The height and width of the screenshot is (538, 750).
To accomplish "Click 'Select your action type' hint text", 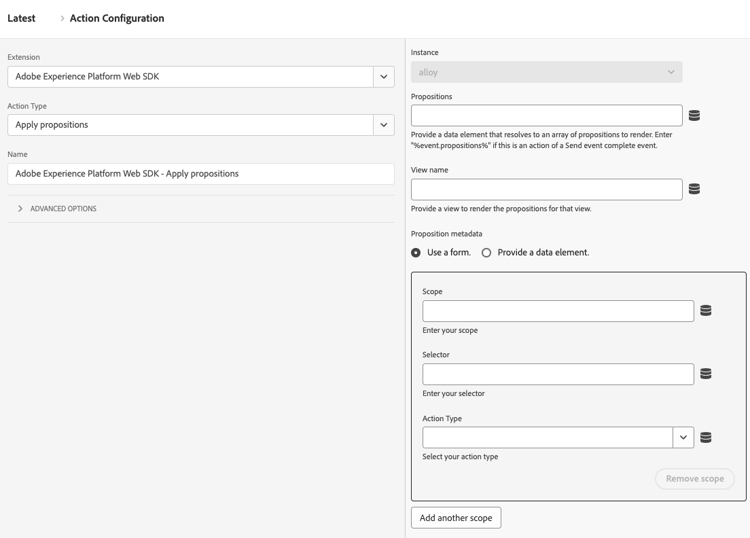I will click(460, 457).
